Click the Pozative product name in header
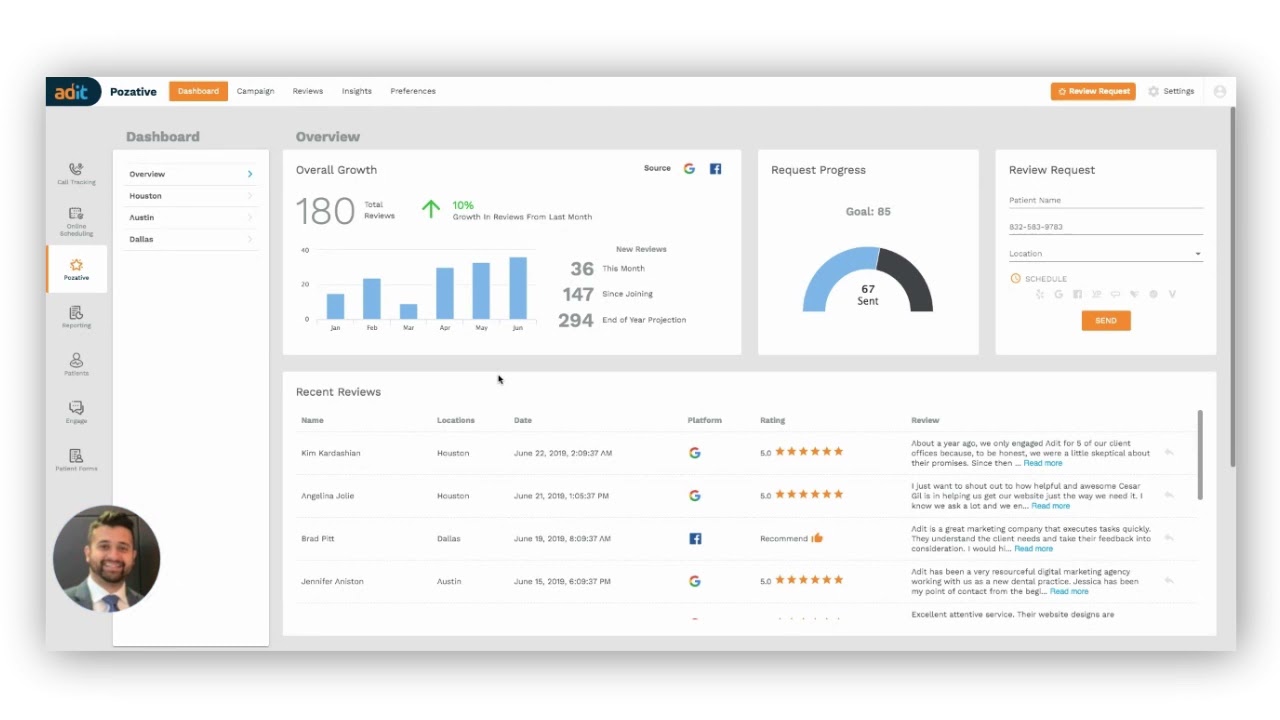This screenshot has width=1280, height=720. point(133,91)
